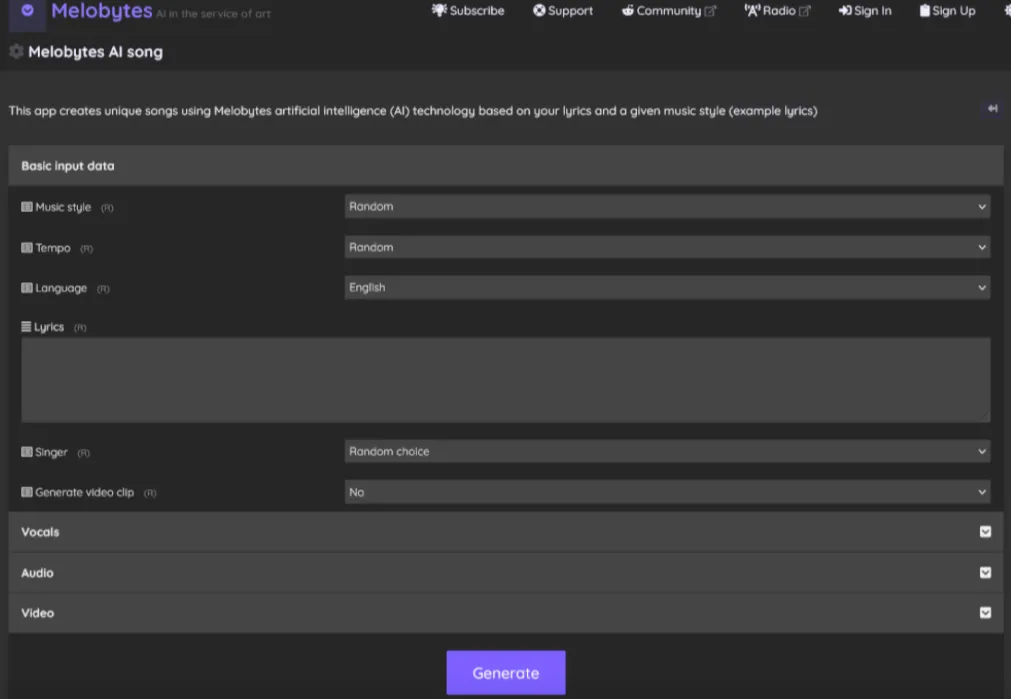Click the external-link icon next to Radio
The image size is (1011, 699).
tap(804, 11)
